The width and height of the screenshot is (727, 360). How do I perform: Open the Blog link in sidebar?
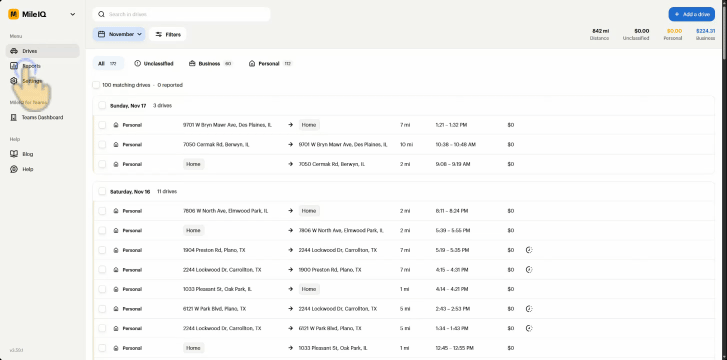click(x=43, y=154)
